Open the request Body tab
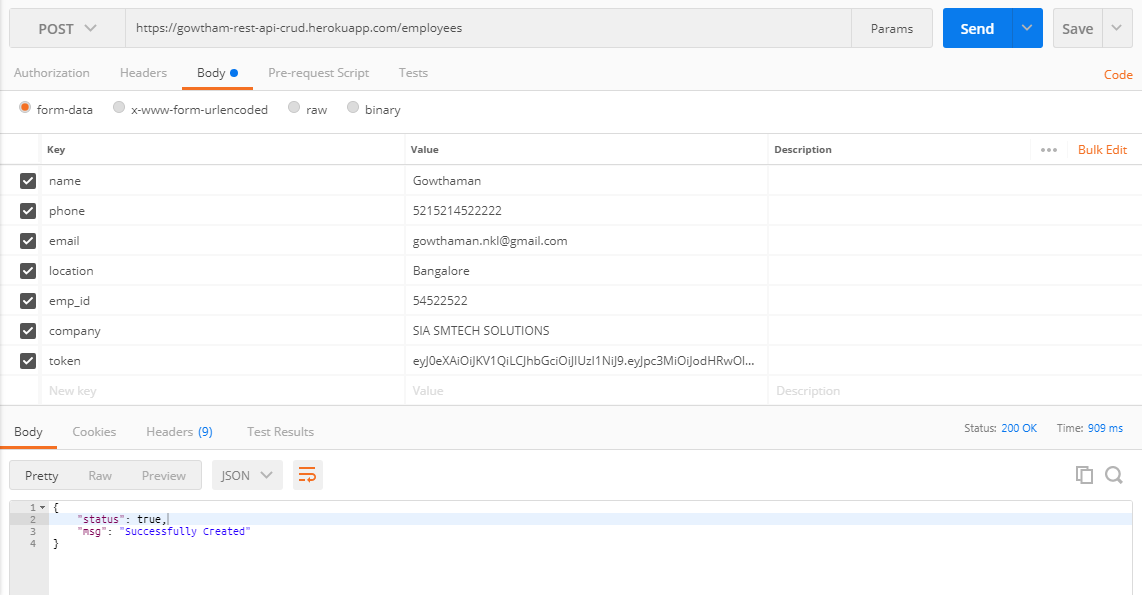 click(x=217, y=73)
